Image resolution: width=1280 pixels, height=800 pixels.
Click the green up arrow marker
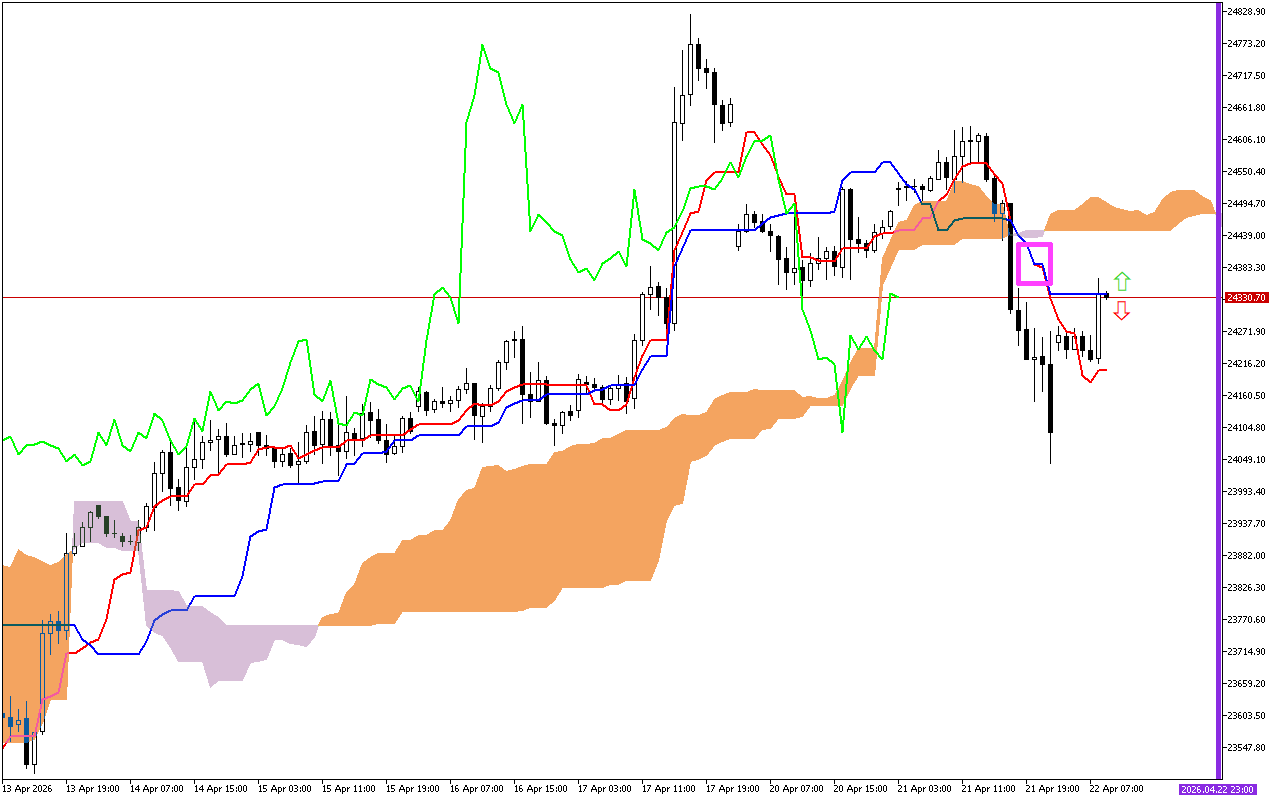coord(1122,281)
